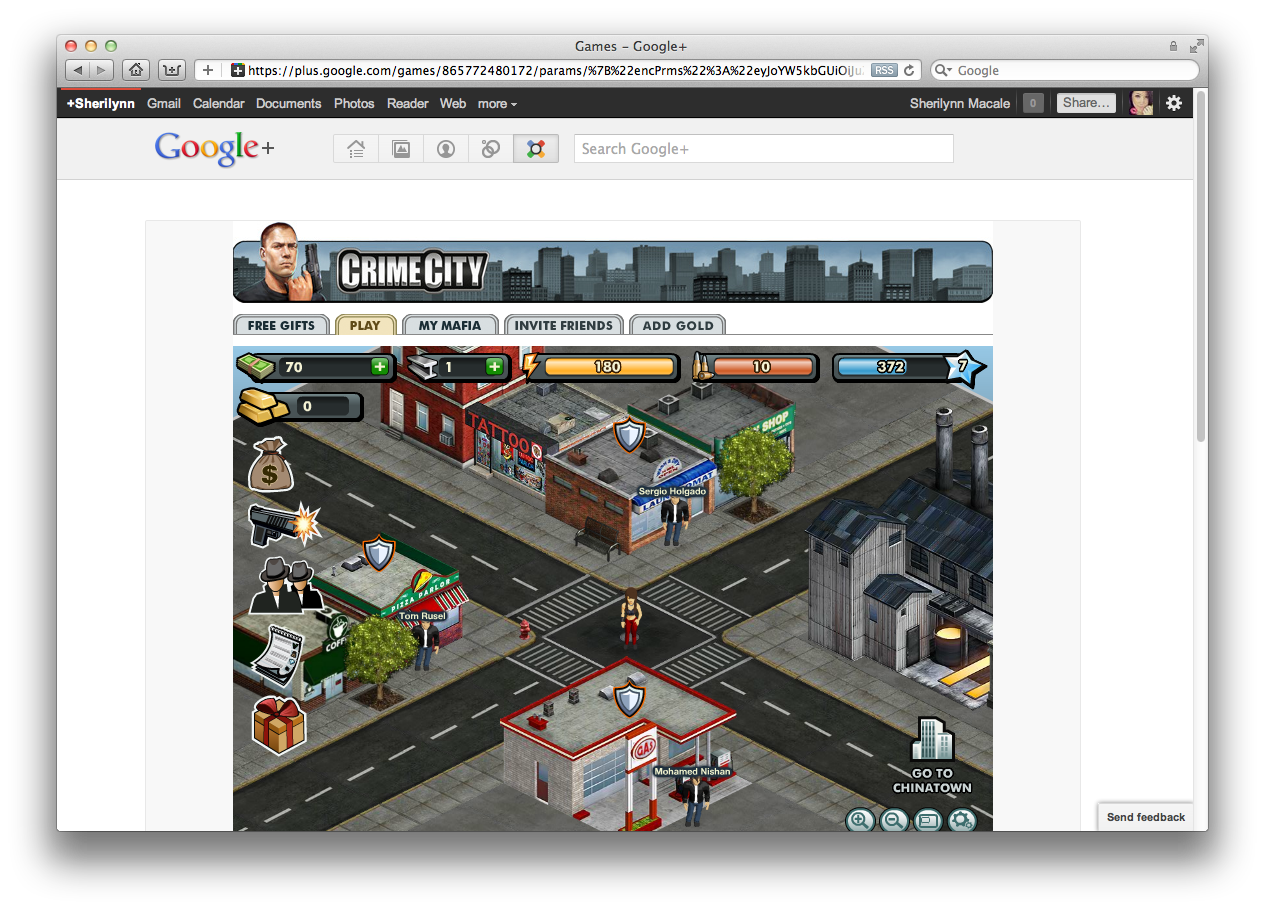Click the browser address bar URL

coord(556,71)
